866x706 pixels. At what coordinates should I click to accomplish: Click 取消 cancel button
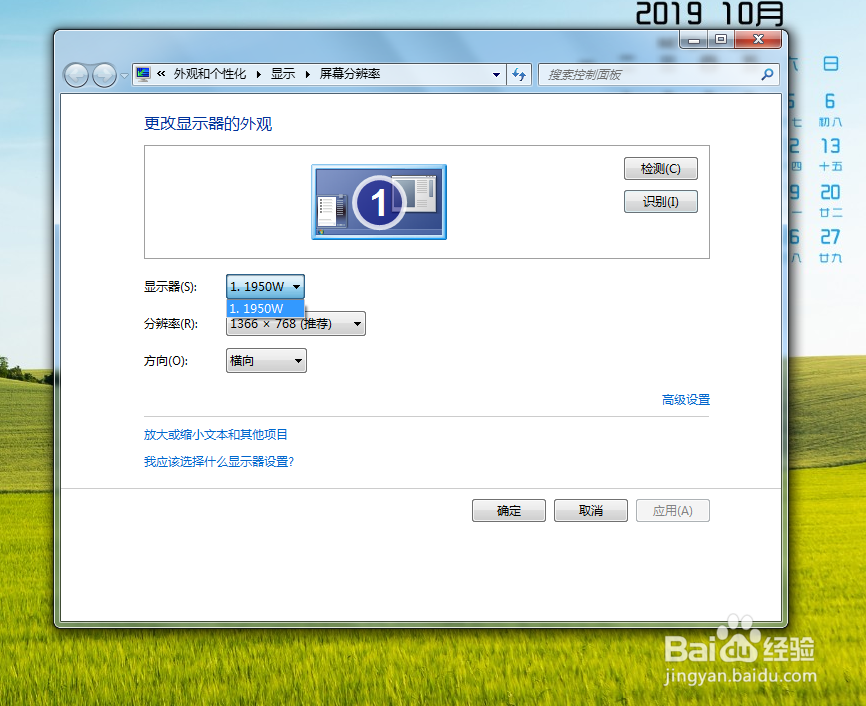[x=590, y=510]
